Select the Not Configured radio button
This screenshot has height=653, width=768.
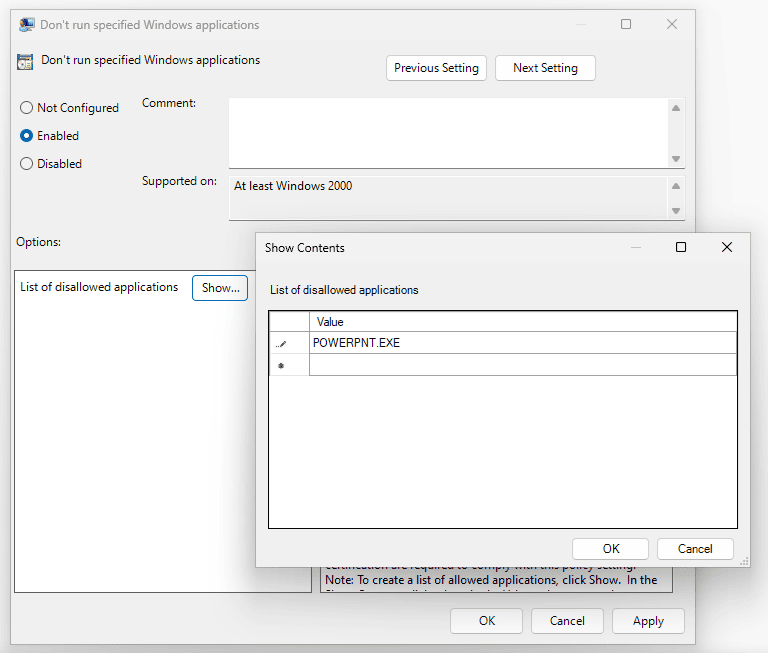[x=27, y=108]
